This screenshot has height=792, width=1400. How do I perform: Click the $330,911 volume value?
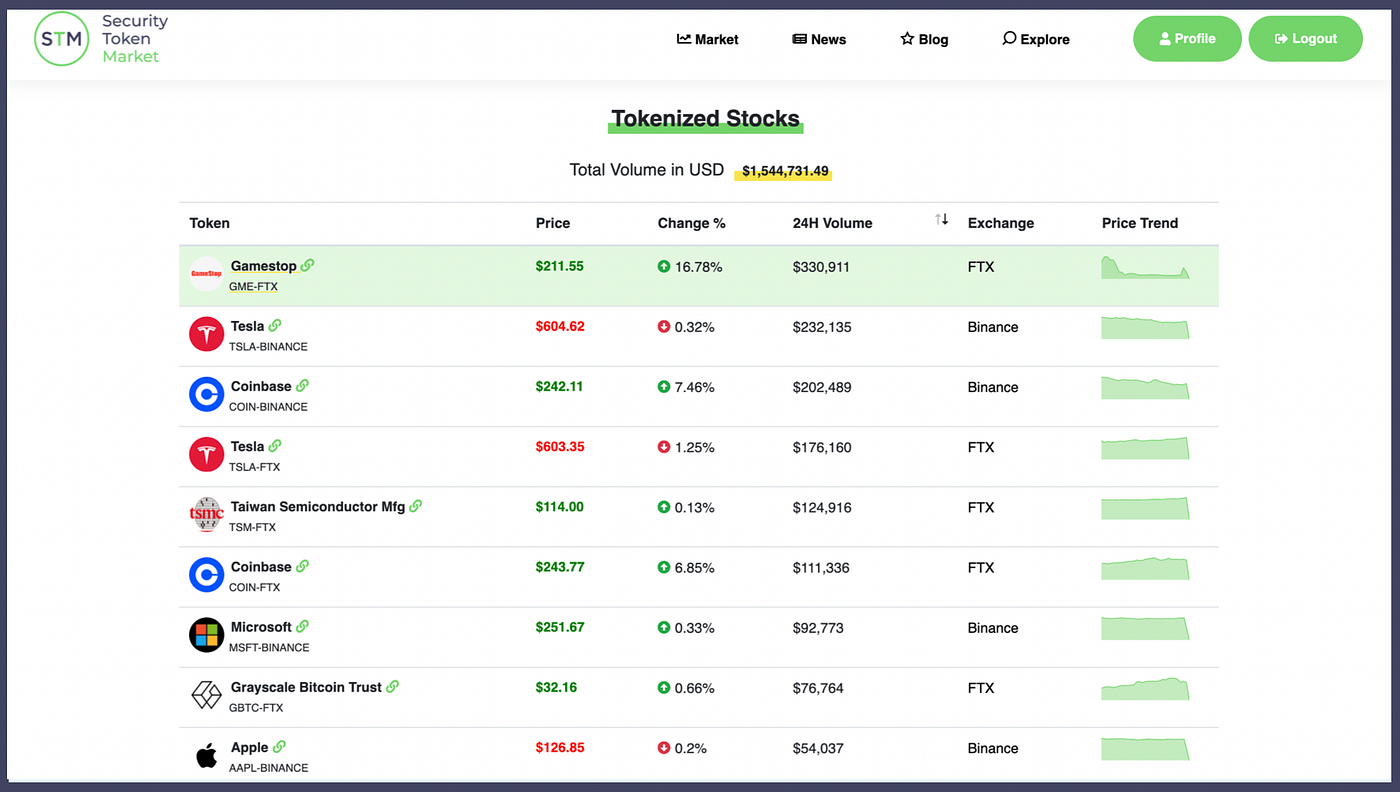coord(821,267)
